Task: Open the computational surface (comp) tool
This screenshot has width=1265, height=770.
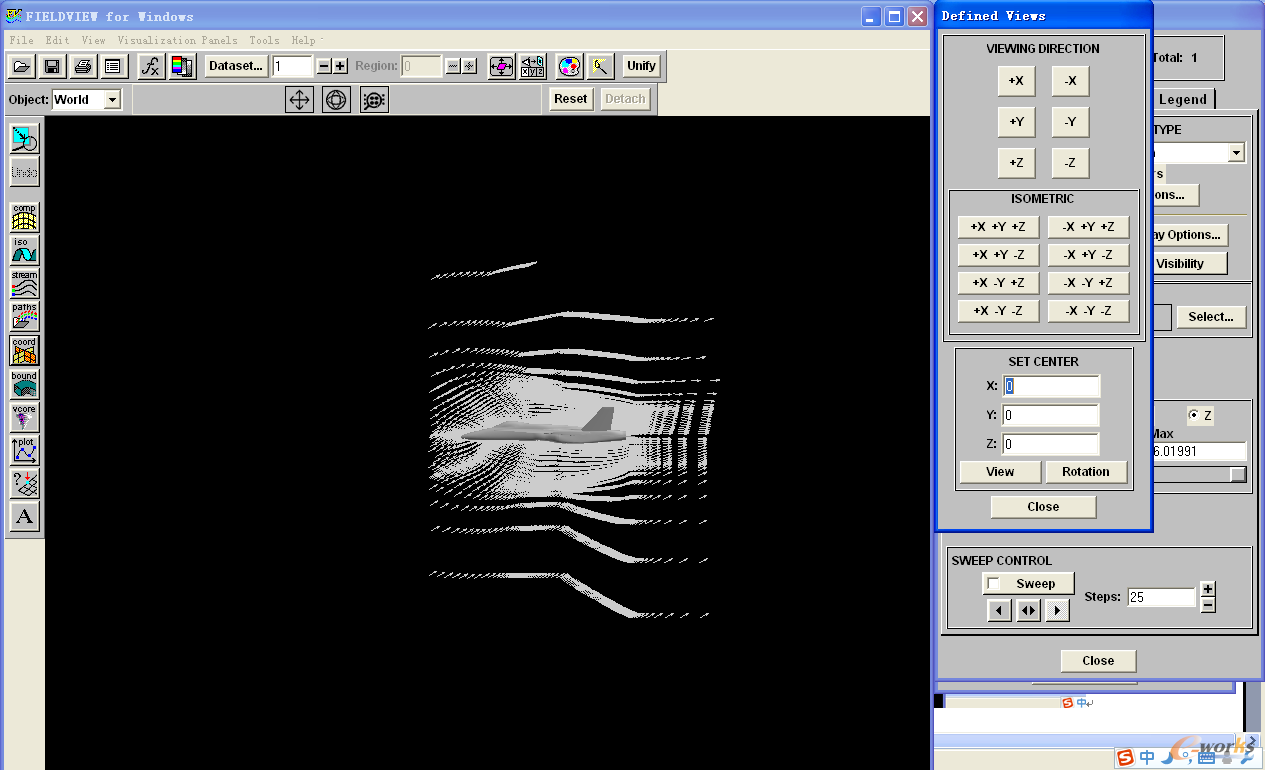Action: point(24,217)
